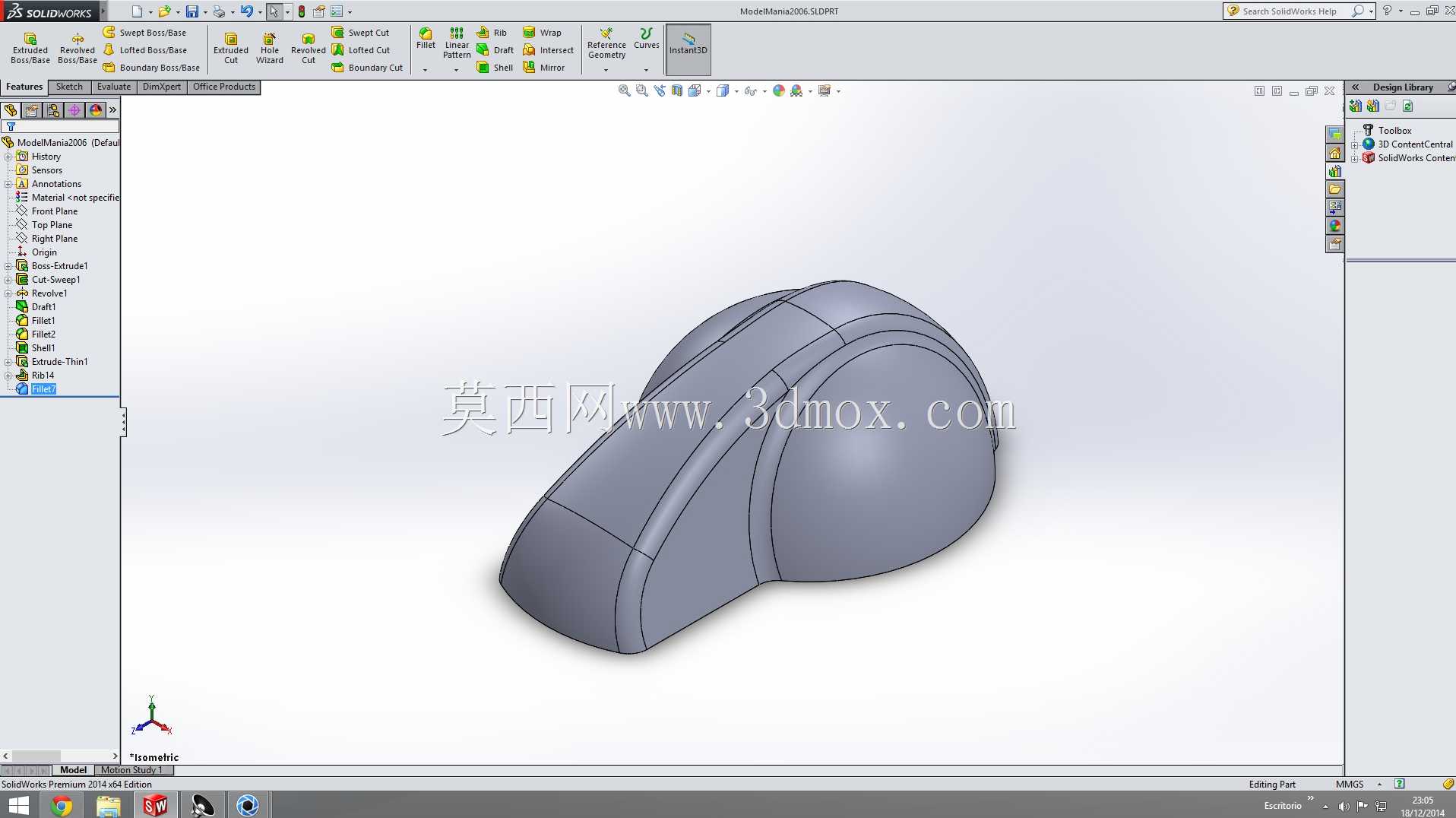Open the Office Products tab
1456x818 pixels.
click(224, 87)
